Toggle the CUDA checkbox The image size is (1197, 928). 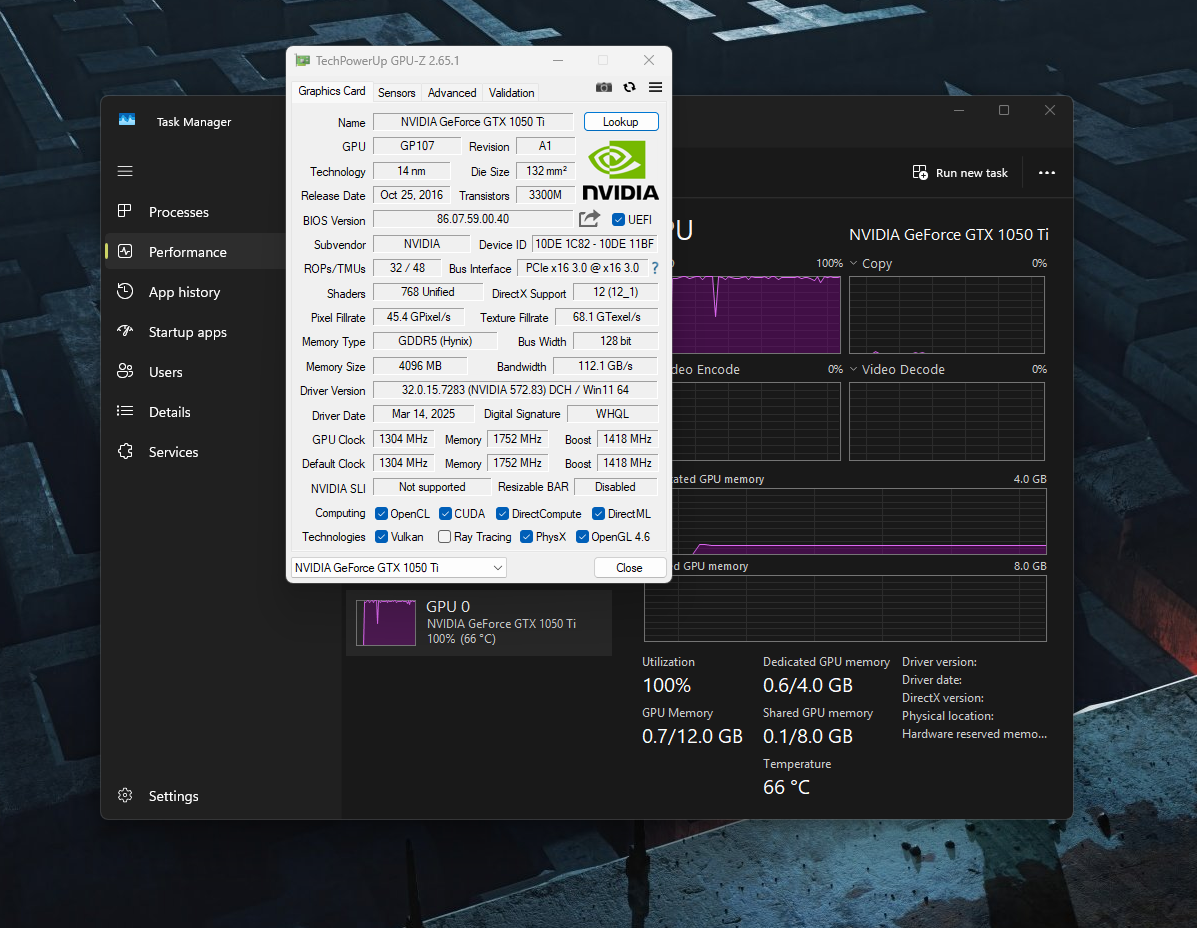[445, 514]
